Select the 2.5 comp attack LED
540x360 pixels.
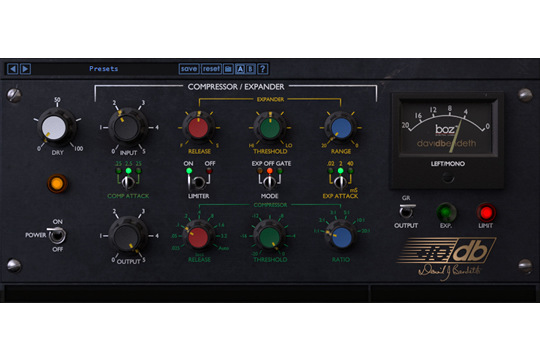(x=128, y=171)
